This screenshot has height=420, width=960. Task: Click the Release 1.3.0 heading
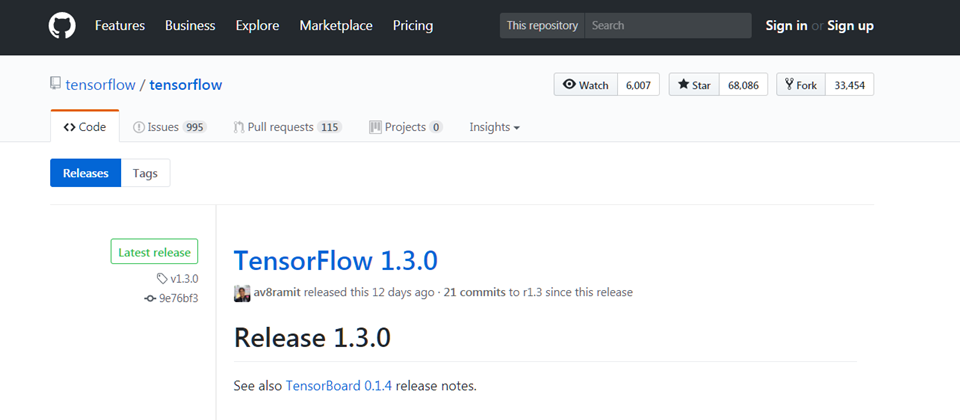(x=312, y=338)
